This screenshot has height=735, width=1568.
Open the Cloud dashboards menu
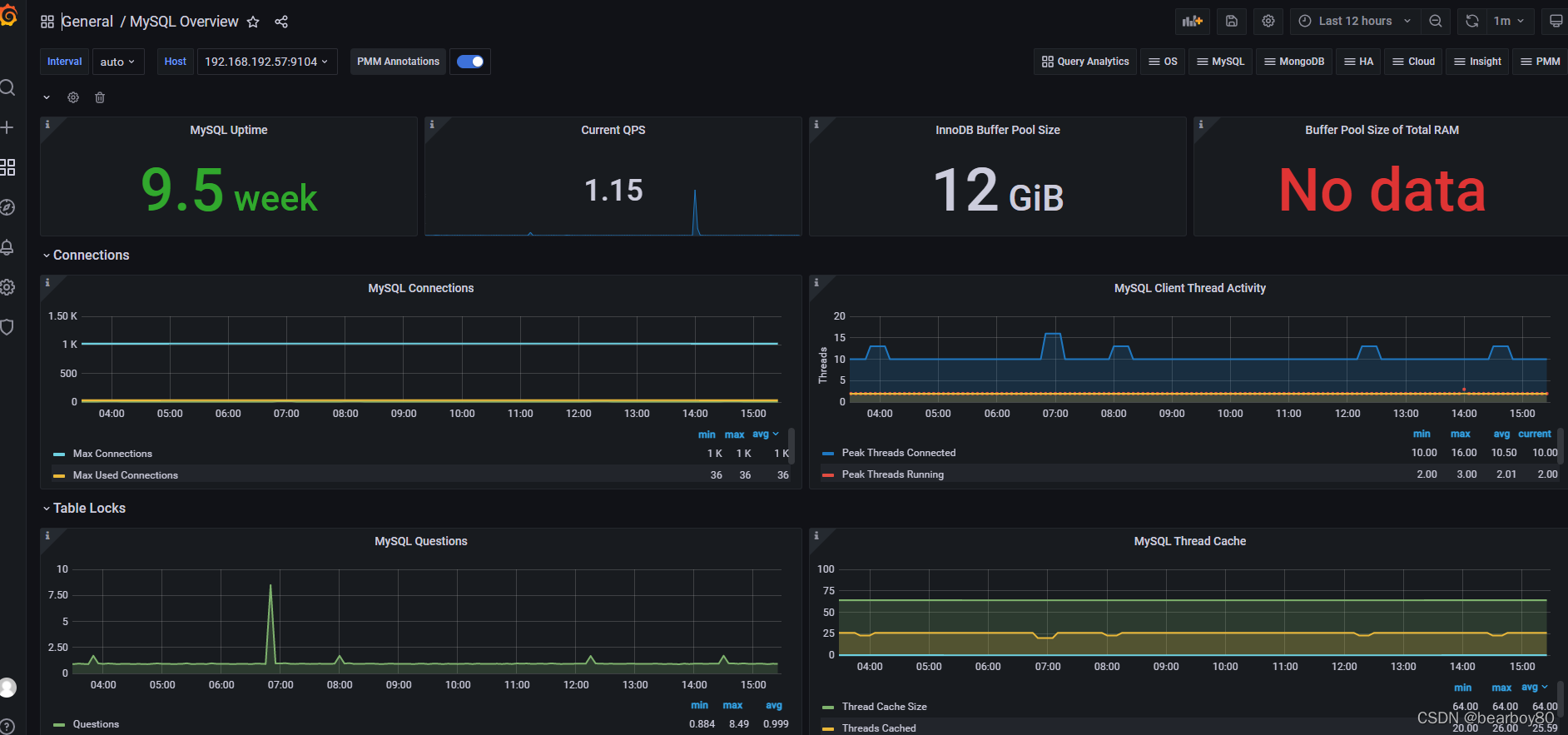[x=1413, y=62]
